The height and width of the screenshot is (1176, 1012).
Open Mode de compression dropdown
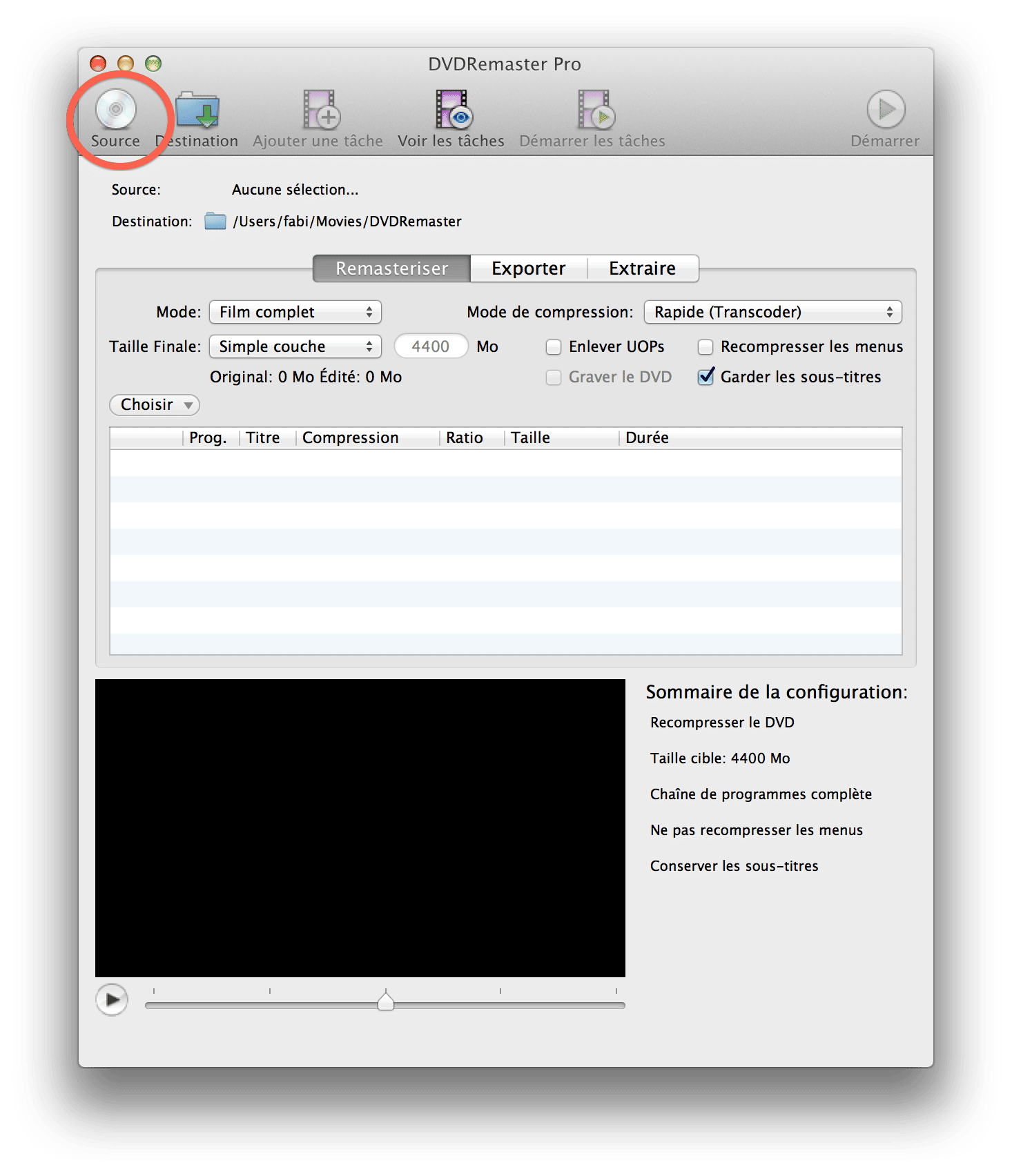pos(773,312)
